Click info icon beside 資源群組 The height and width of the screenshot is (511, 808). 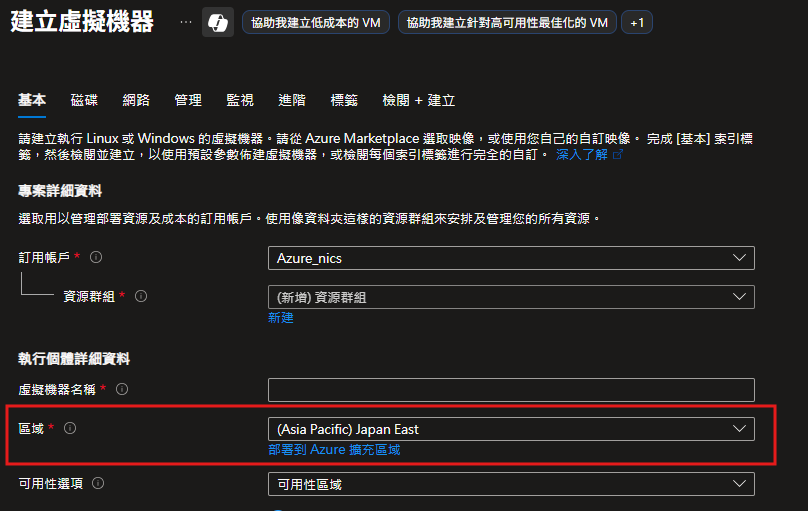pyautogui.click(x=141, y=296)
